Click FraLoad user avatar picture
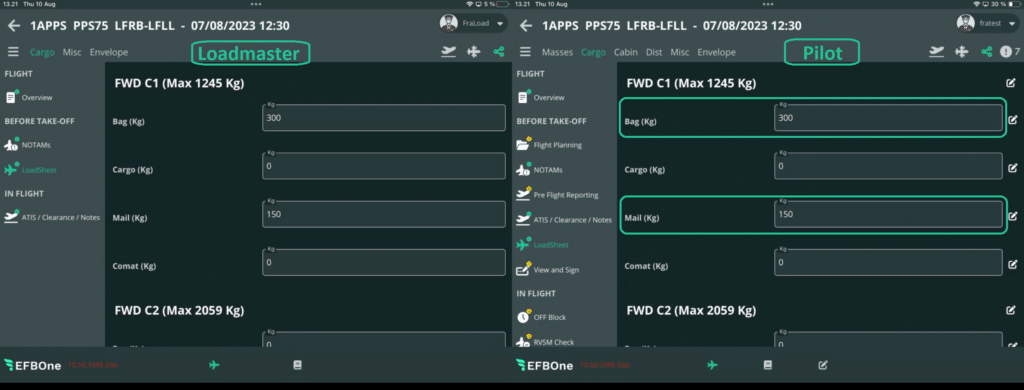The width and height of the screenshot is (1024, 390). pyautogui.click(x=448, y=24)
